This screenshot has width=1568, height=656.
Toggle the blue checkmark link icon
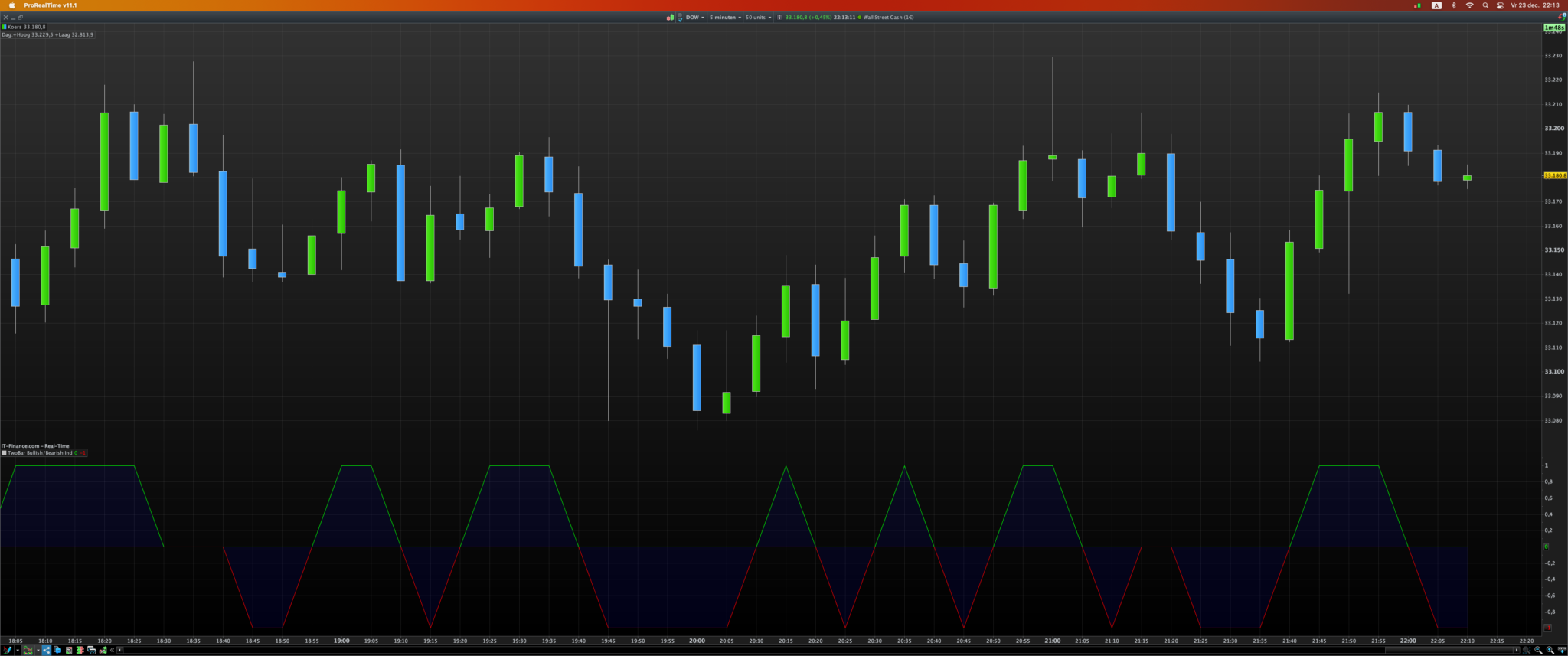tap(680, 18)
